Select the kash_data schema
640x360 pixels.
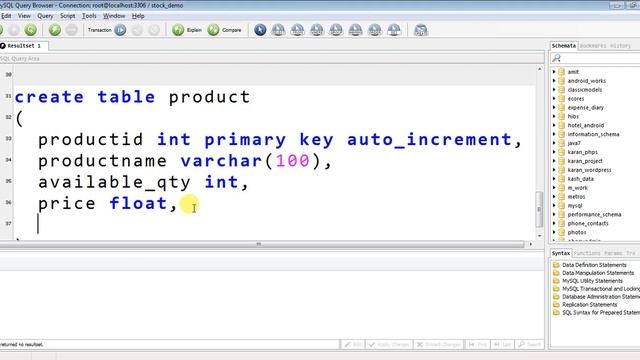coord(580,179)
